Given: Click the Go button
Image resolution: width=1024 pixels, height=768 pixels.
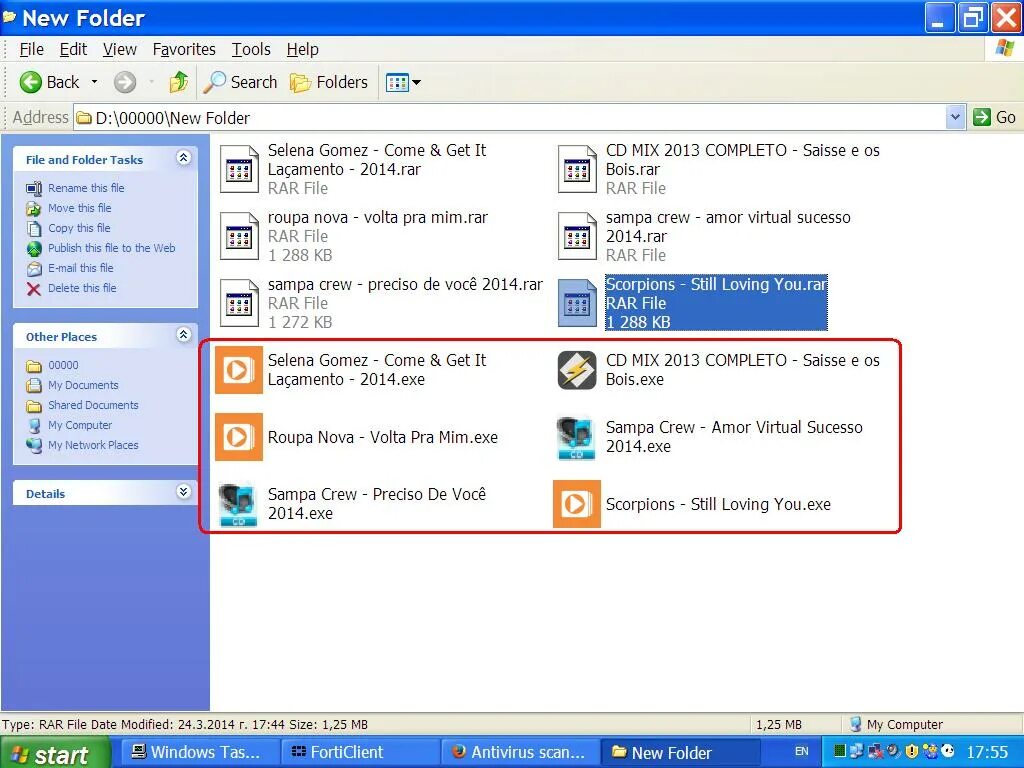Looking at the screenshot, I should 994,118.
